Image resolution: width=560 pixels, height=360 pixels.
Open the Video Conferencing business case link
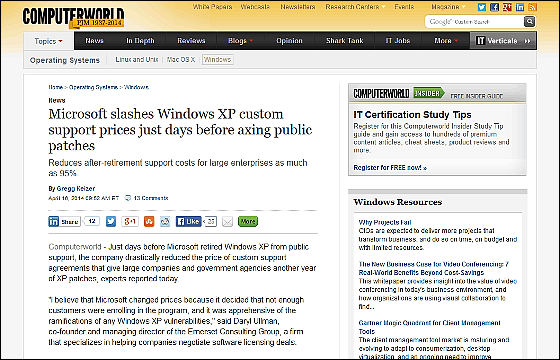[x=434, y=268]
